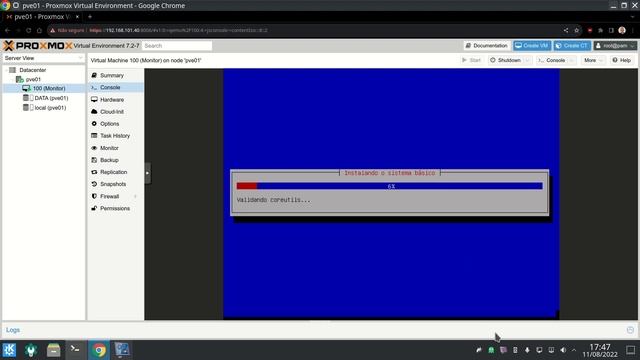Go back in Chrome
Viewport: 640px width, 360px height.
pos(7,30)
